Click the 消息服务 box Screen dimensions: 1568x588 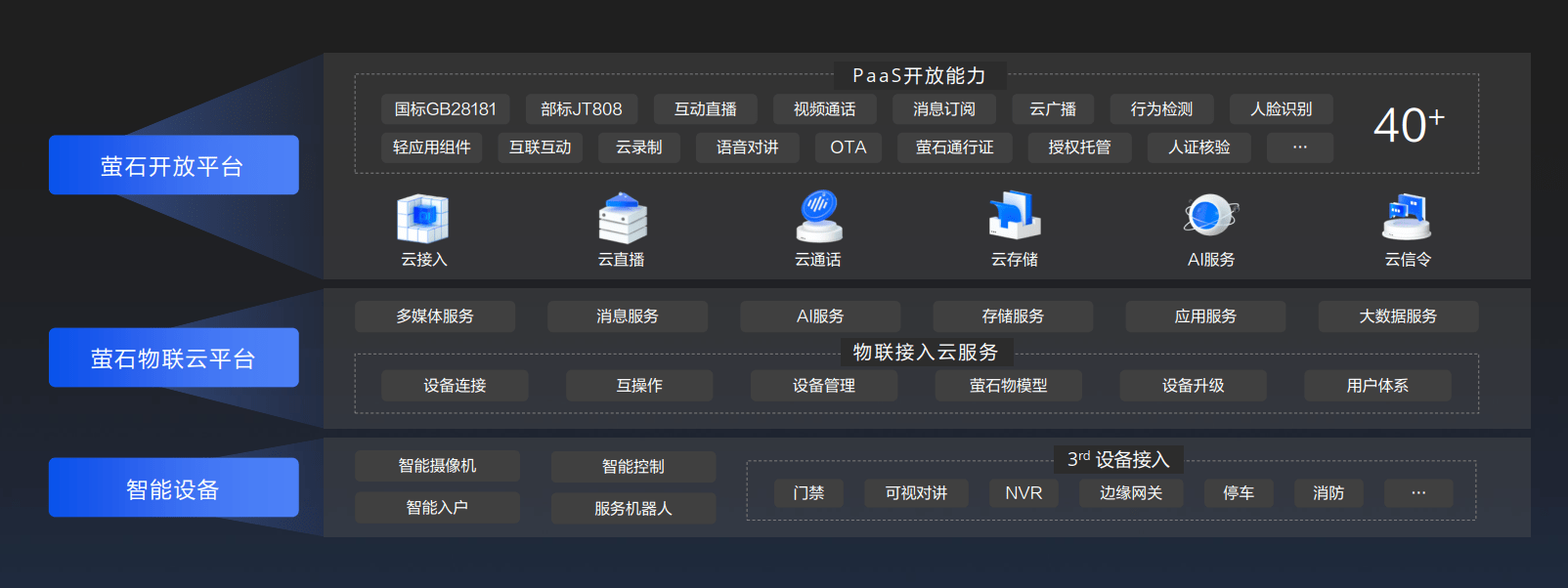(628, 316)
